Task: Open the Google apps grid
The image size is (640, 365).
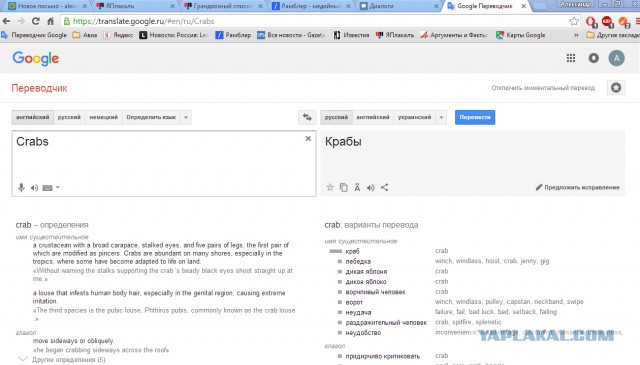Action: tap(571, 58)
